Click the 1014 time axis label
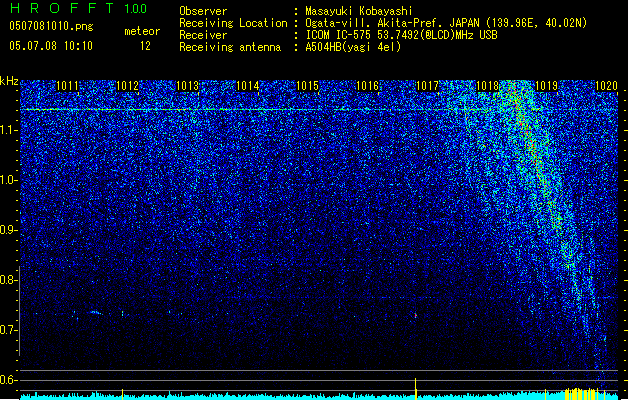This screenshot has height=400, width=629. pos(248,86)
